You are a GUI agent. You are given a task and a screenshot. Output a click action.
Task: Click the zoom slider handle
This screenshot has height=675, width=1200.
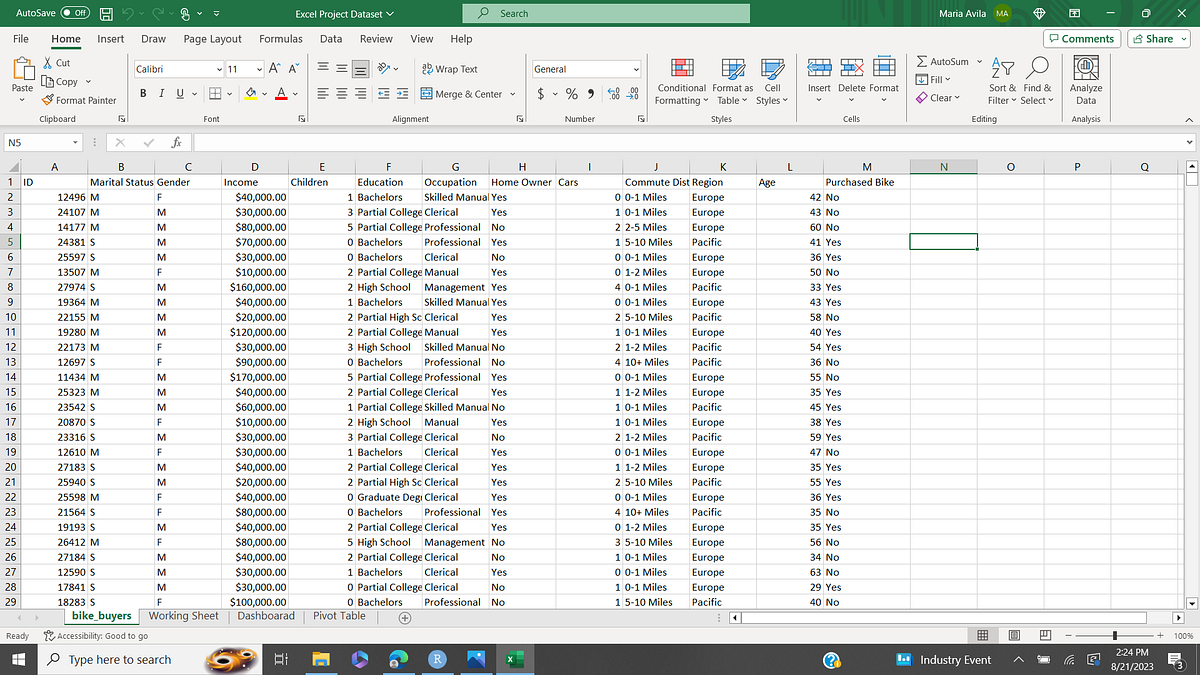point(1115,635)
